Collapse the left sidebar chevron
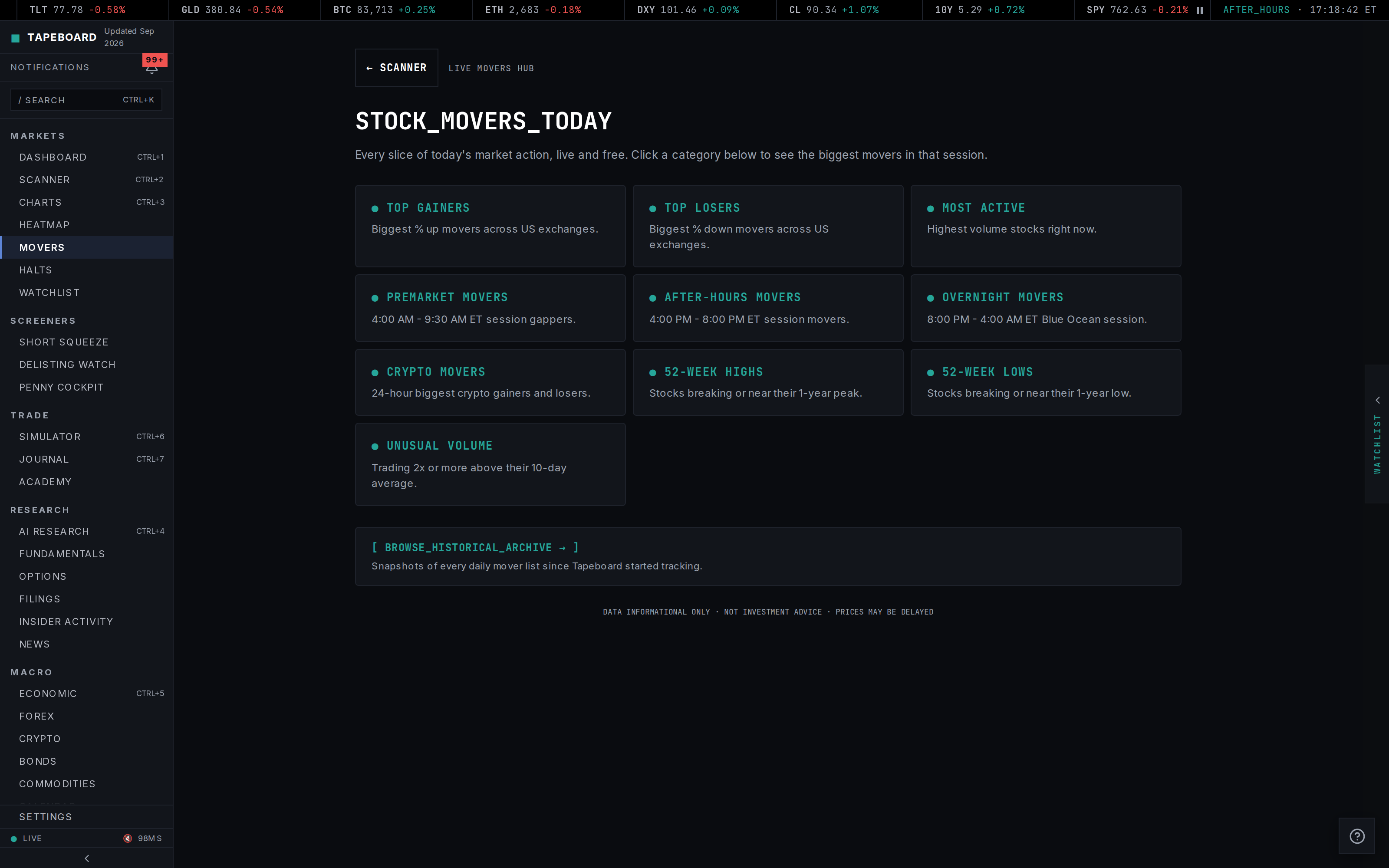Image resolution: width=1389 pixels, height=868 pixels. 87,858
